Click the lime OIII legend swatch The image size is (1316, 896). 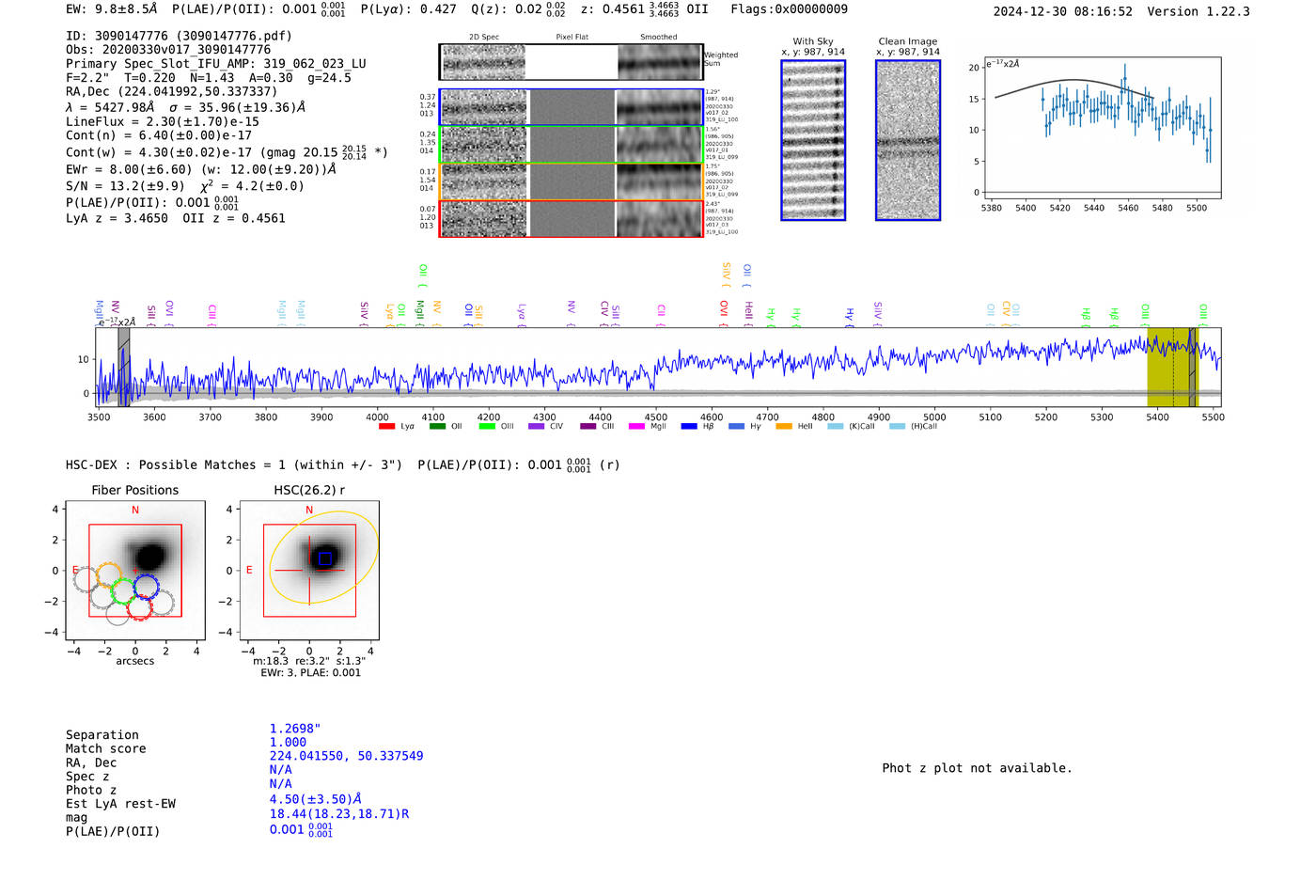click(x=487, y=427)
